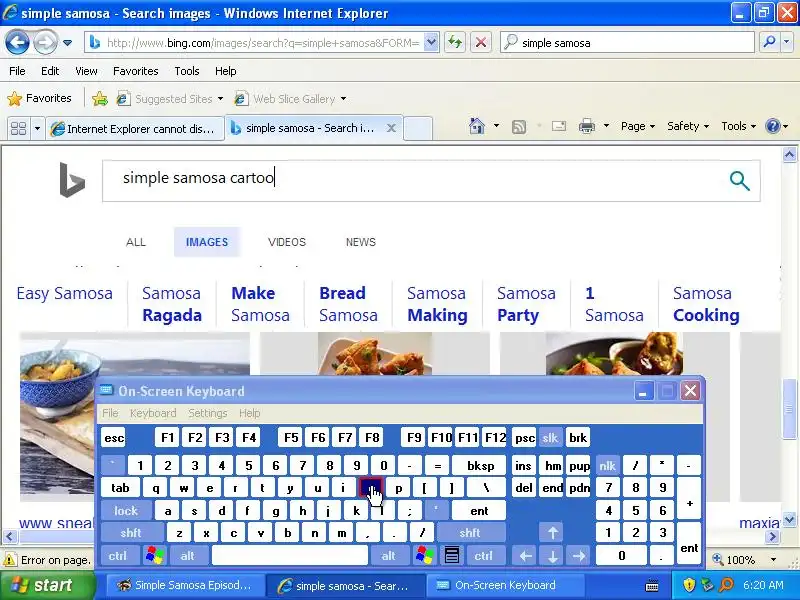Refresh the page with the green arrows icon
The image size is (800, 600).
click(455, 42)
